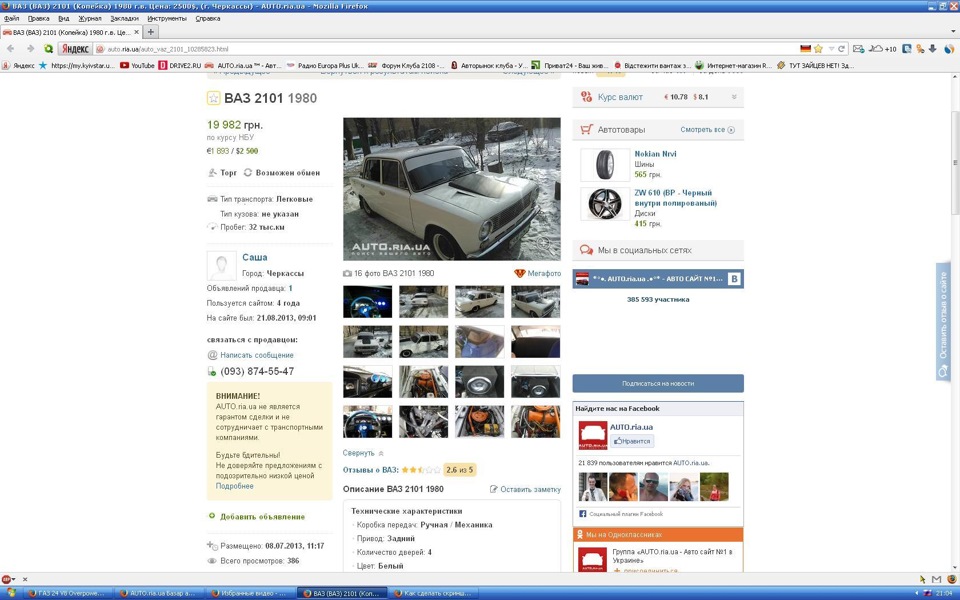The height and width of the screenshot is (600, 960).
Task: Open the Отзывы о ВАЗ reviews link
Action: coord(370,470)
